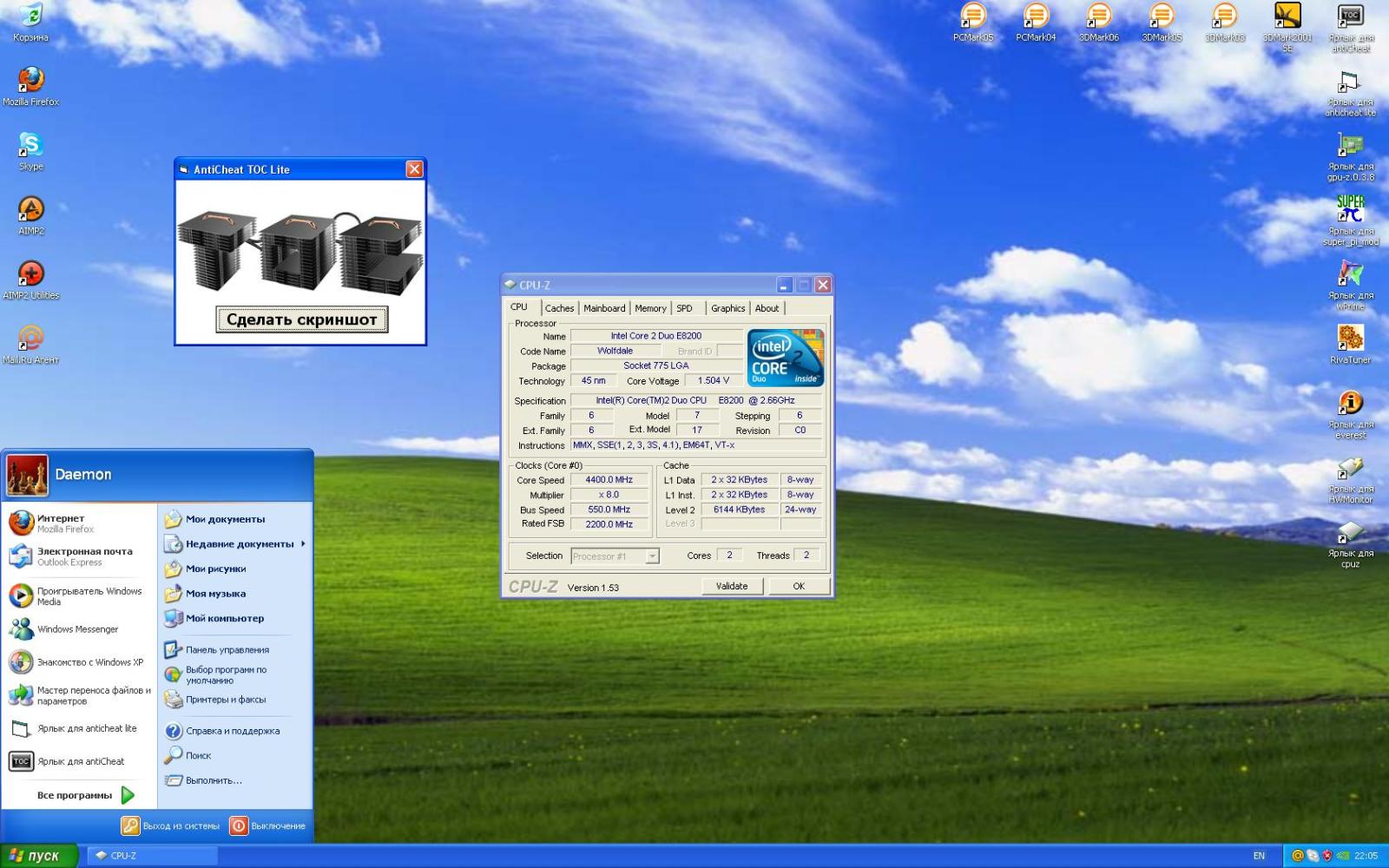Click the Daemon user avatar in Start menu

(x=27, y=474)
